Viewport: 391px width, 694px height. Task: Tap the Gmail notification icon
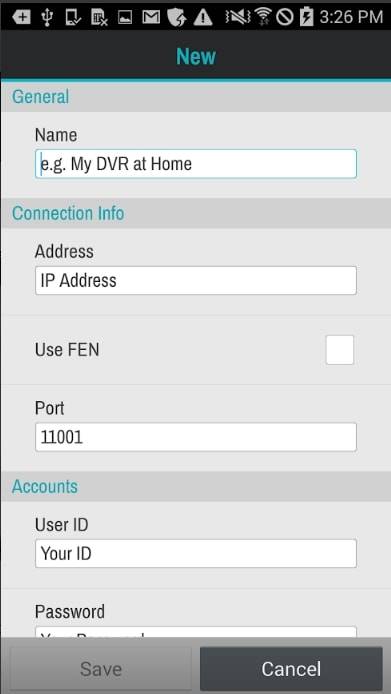151,17
